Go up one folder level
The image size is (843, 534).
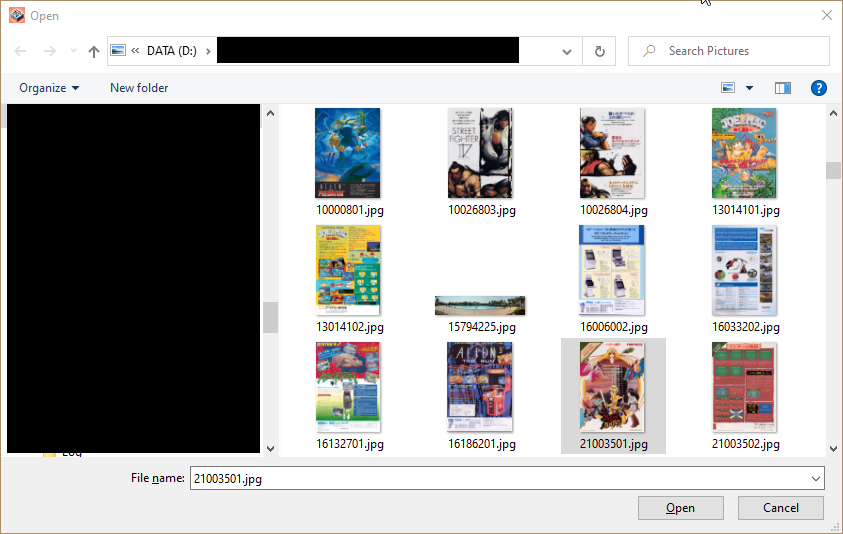[x=94, y=51]
